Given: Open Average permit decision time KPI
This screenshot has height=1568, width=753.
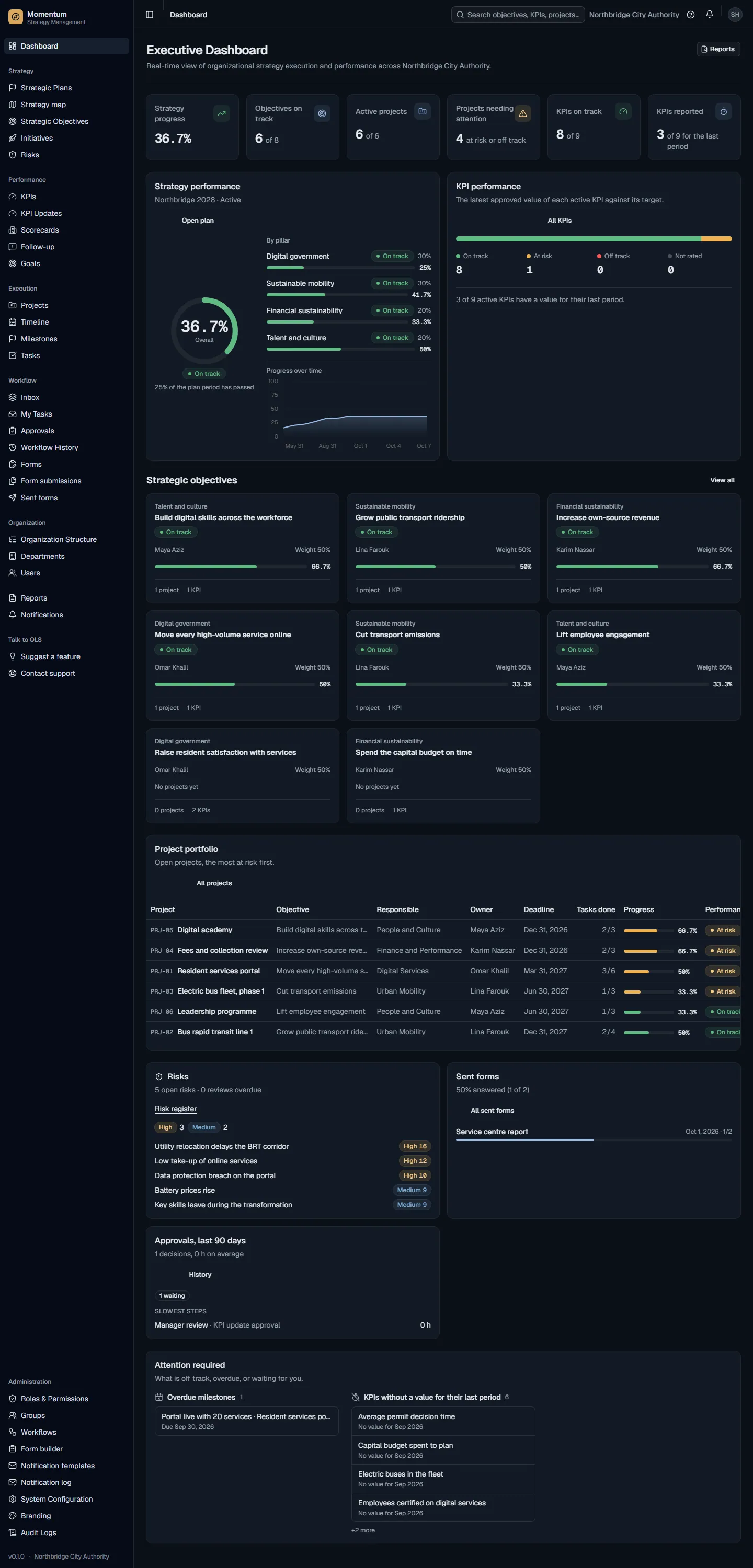Looking at the screenshot, I should (x=443, y=1421).
